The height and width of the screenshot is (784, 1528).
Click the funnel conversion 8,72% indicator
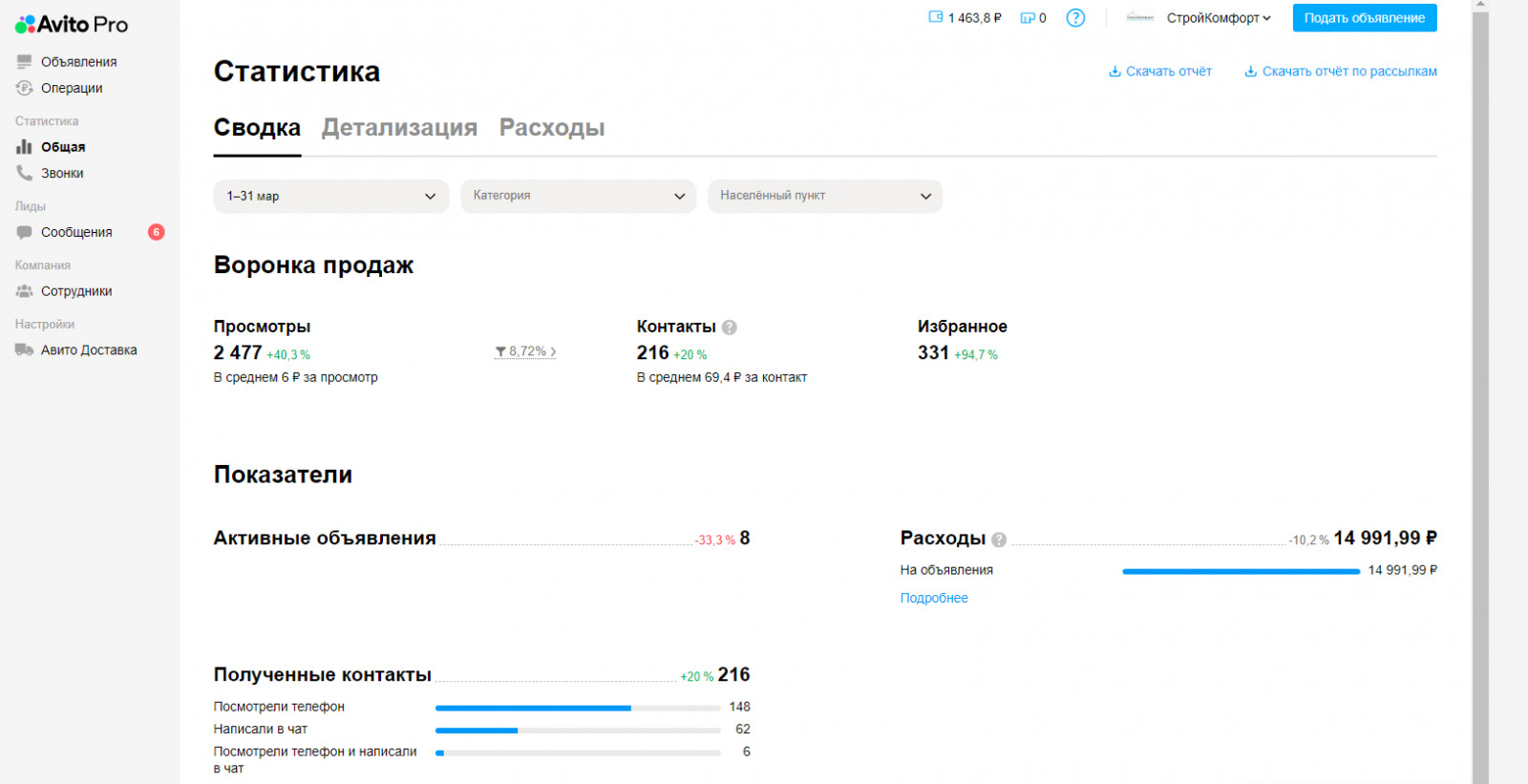click(x=525, y=351)
